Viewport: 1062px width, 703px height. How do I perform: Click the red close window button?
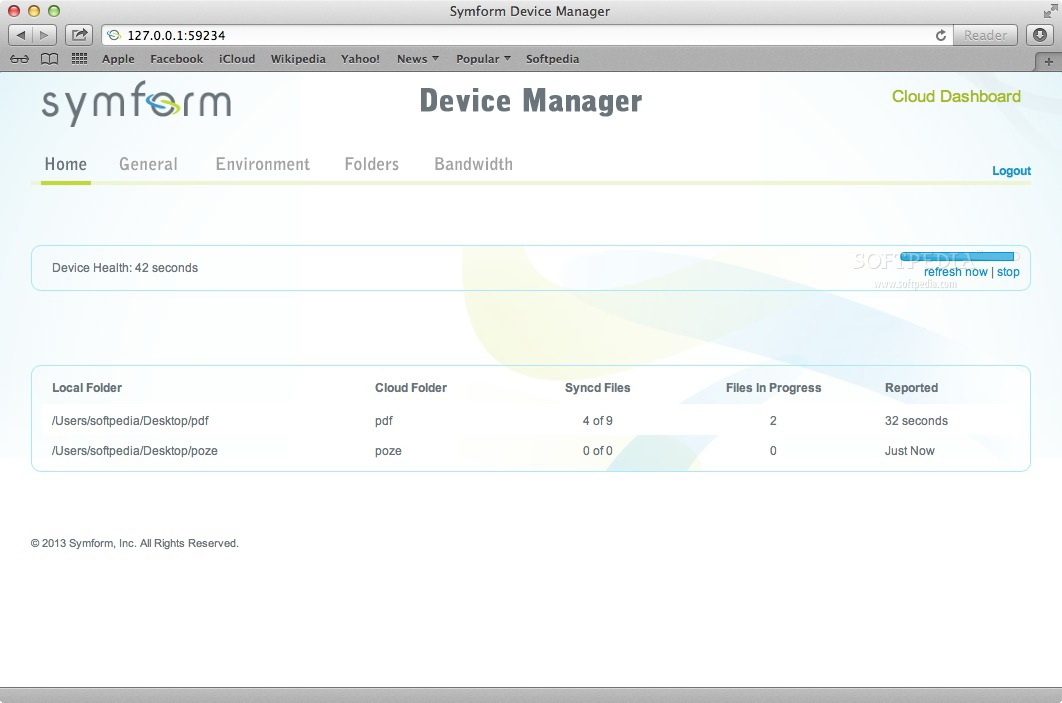14,11
